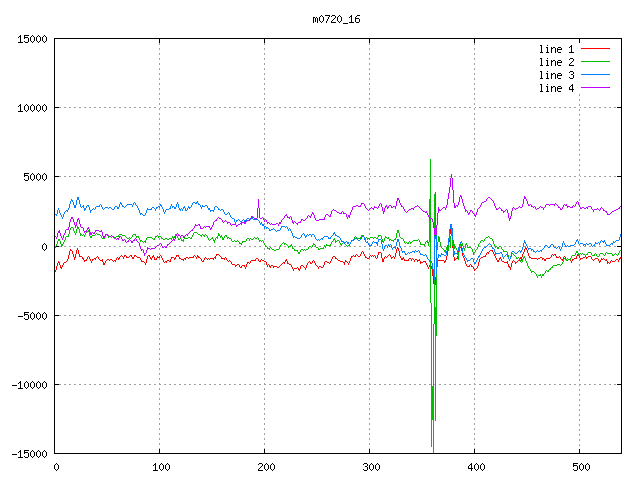Screen dimensions: 640x480
Task: Click the 100 x-axis tick label
Action: (x=160, y=467)
